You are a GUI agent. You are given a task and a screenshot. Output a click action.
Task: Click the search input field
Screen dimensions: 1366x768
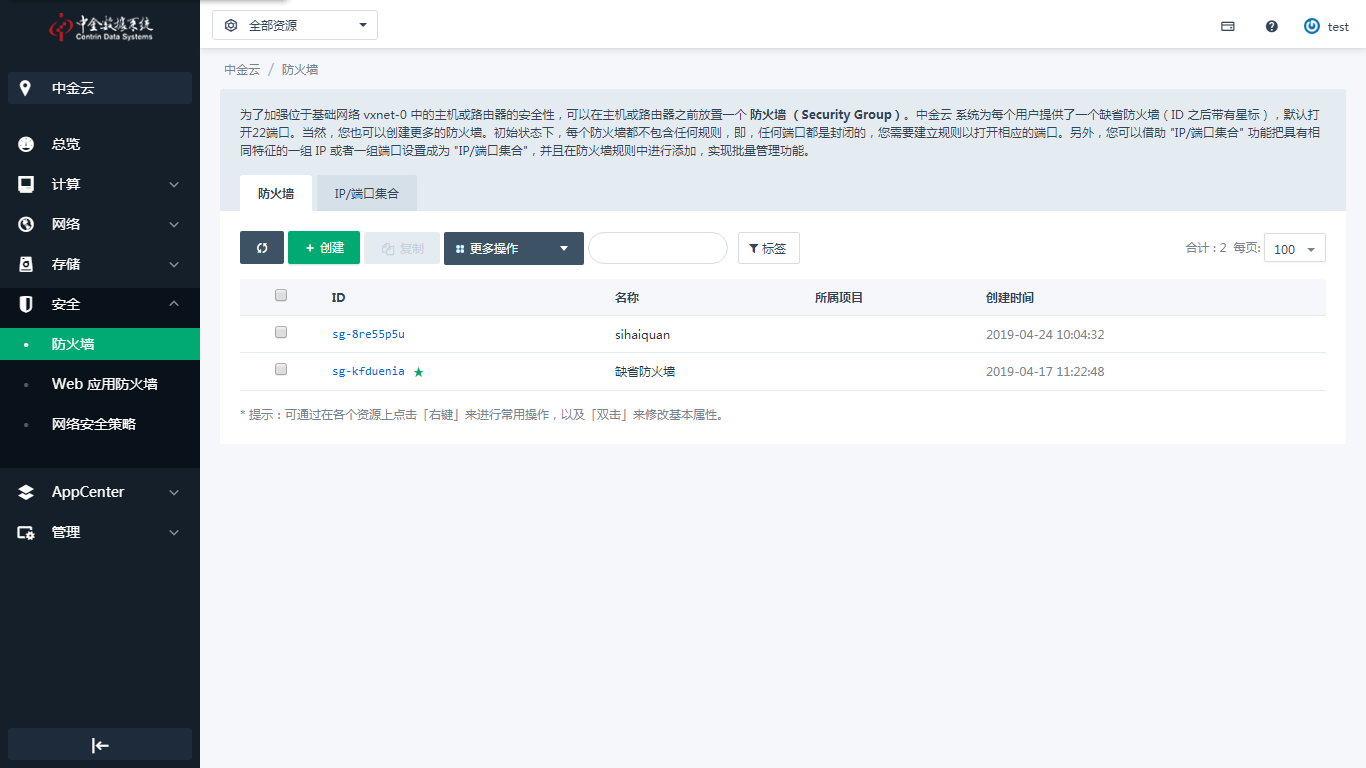coord(658,248)
